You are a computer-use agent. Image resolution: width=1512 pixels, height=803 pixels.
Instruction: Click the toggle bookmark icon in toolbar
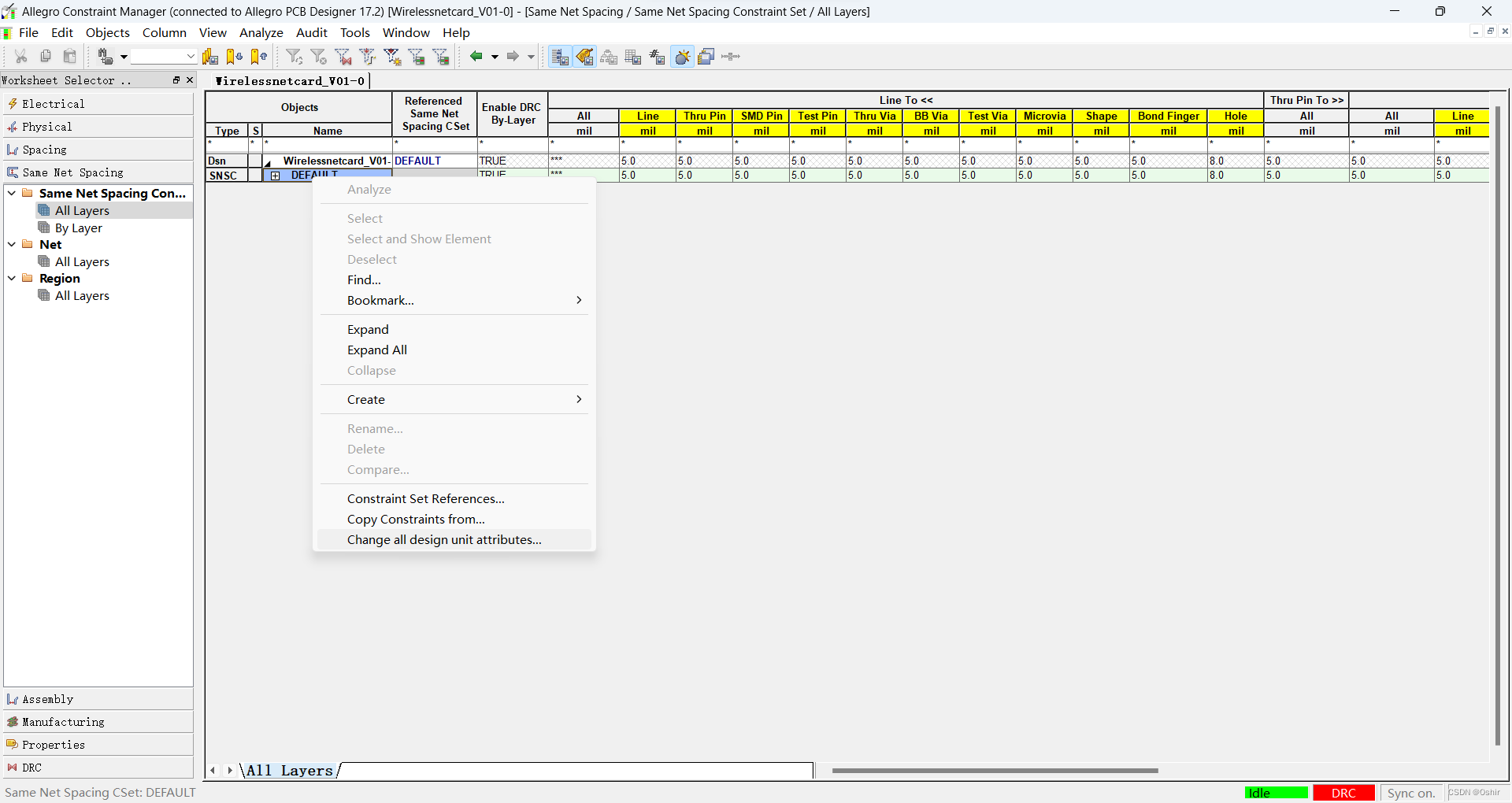pos(210,57)
